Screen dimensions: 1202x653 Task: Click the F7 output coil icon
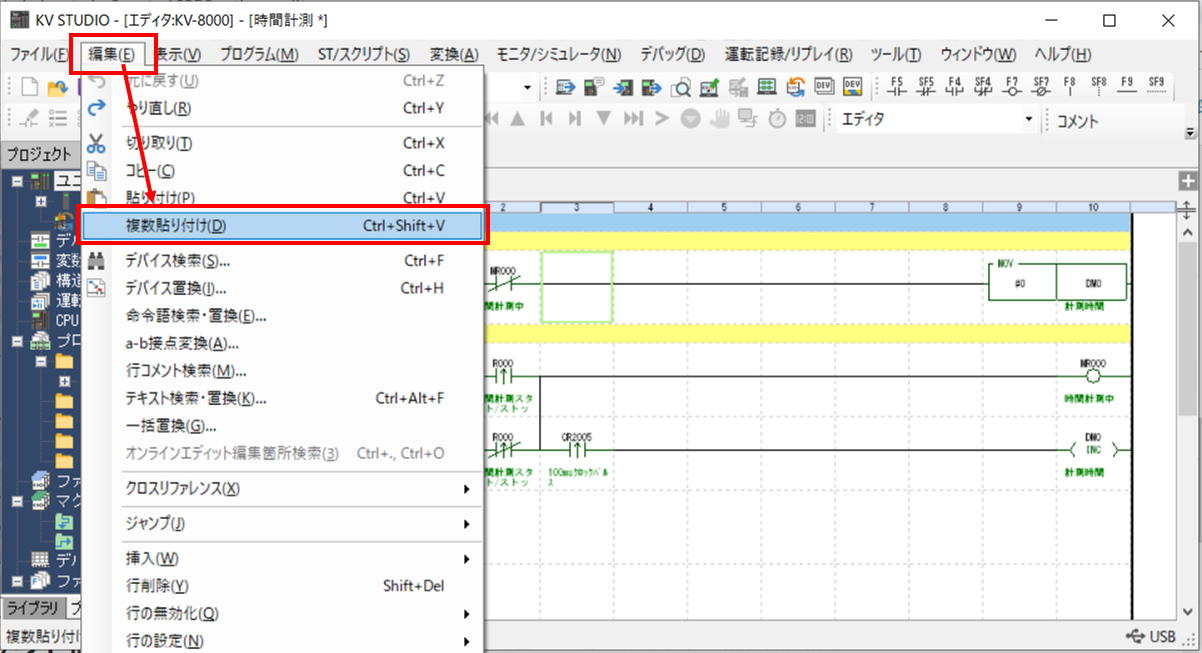click(x=1012, y=87)
